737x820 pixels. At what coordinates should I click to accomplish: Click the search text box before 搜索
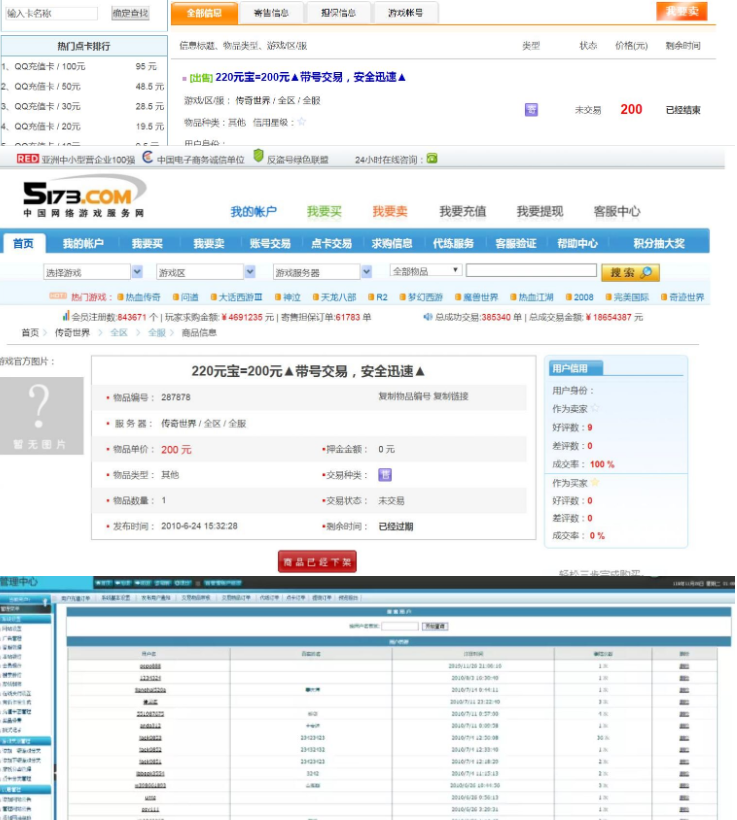coord(531,270)
